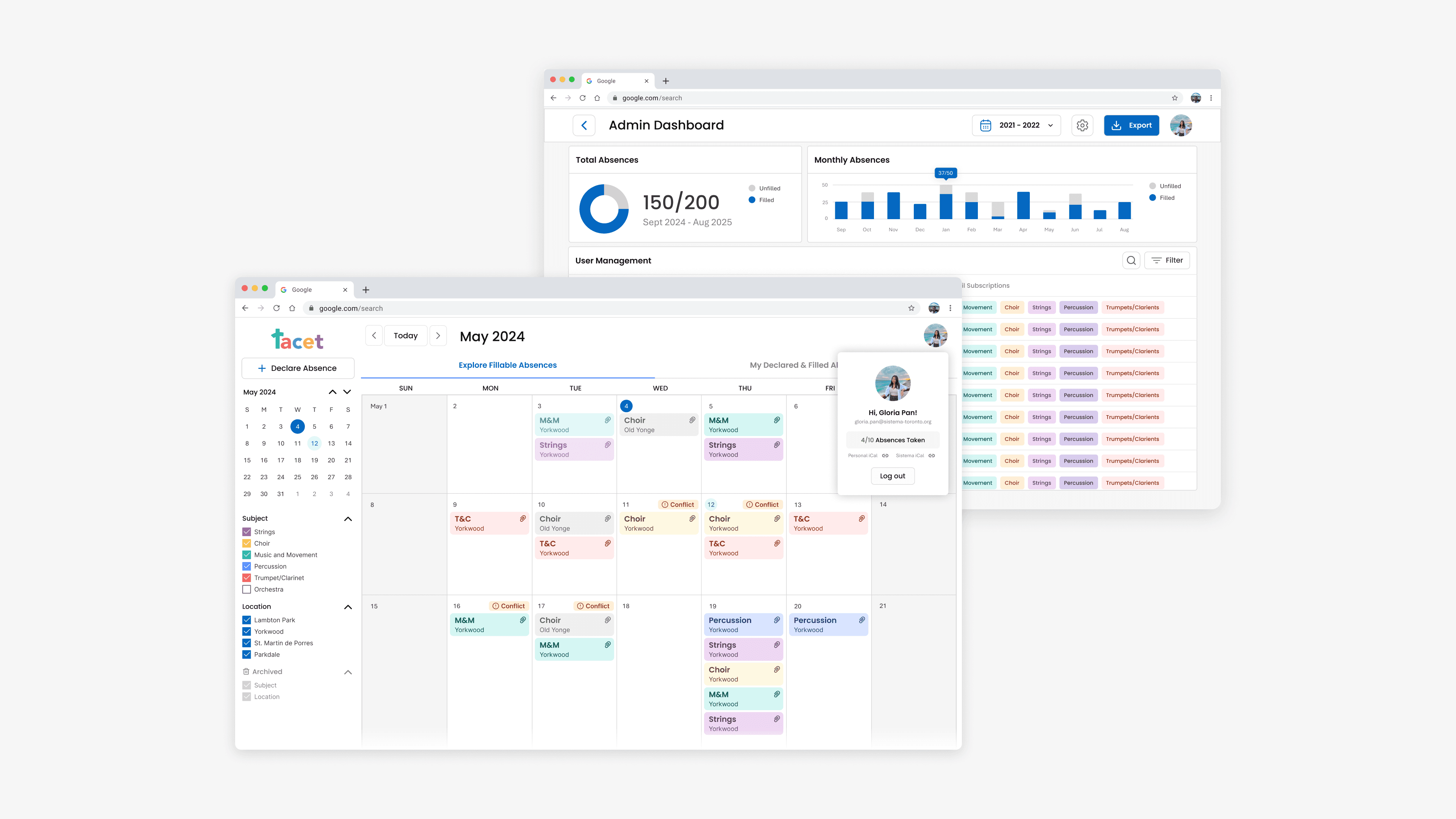Click the Sistema iCal link icon
This screenshot has width=1456, height=819.
(x=932, y=455)
